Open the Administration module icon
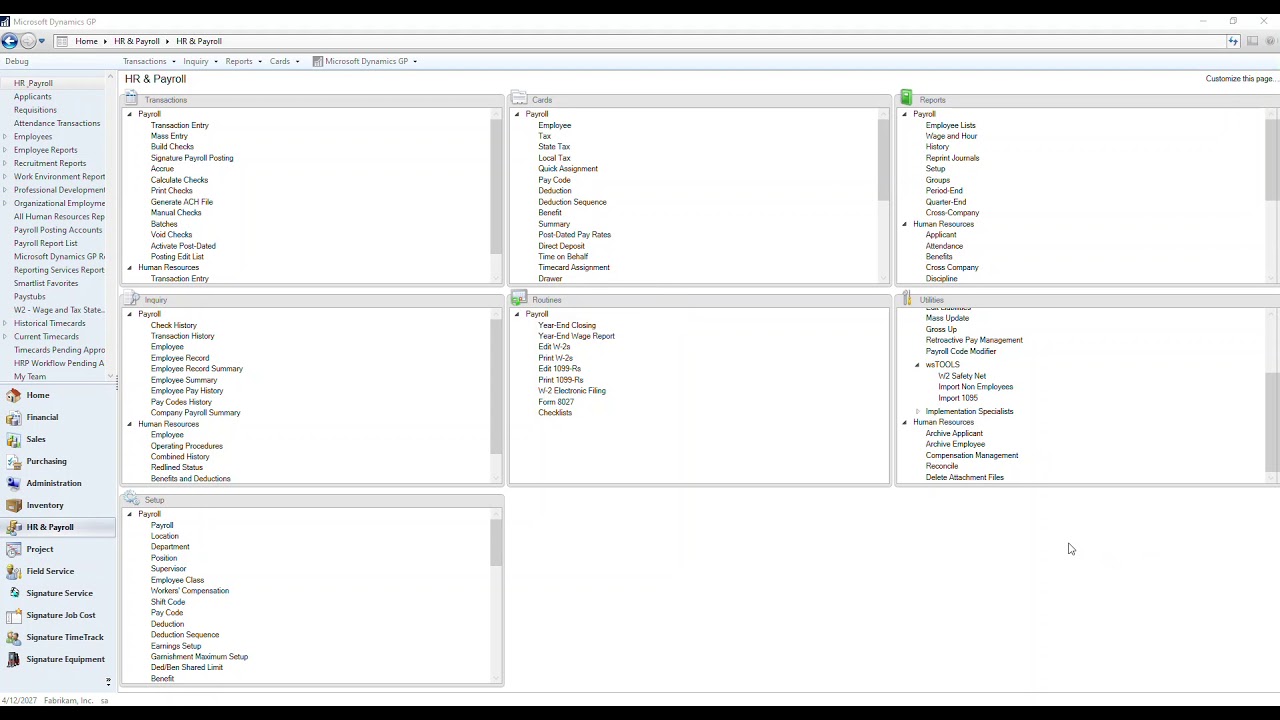 13,483
